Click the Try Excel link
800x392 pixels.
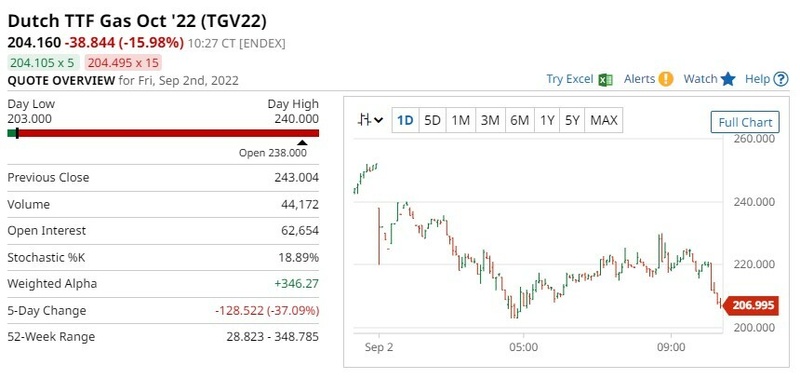pyautogui.click(x=569, y=79)
